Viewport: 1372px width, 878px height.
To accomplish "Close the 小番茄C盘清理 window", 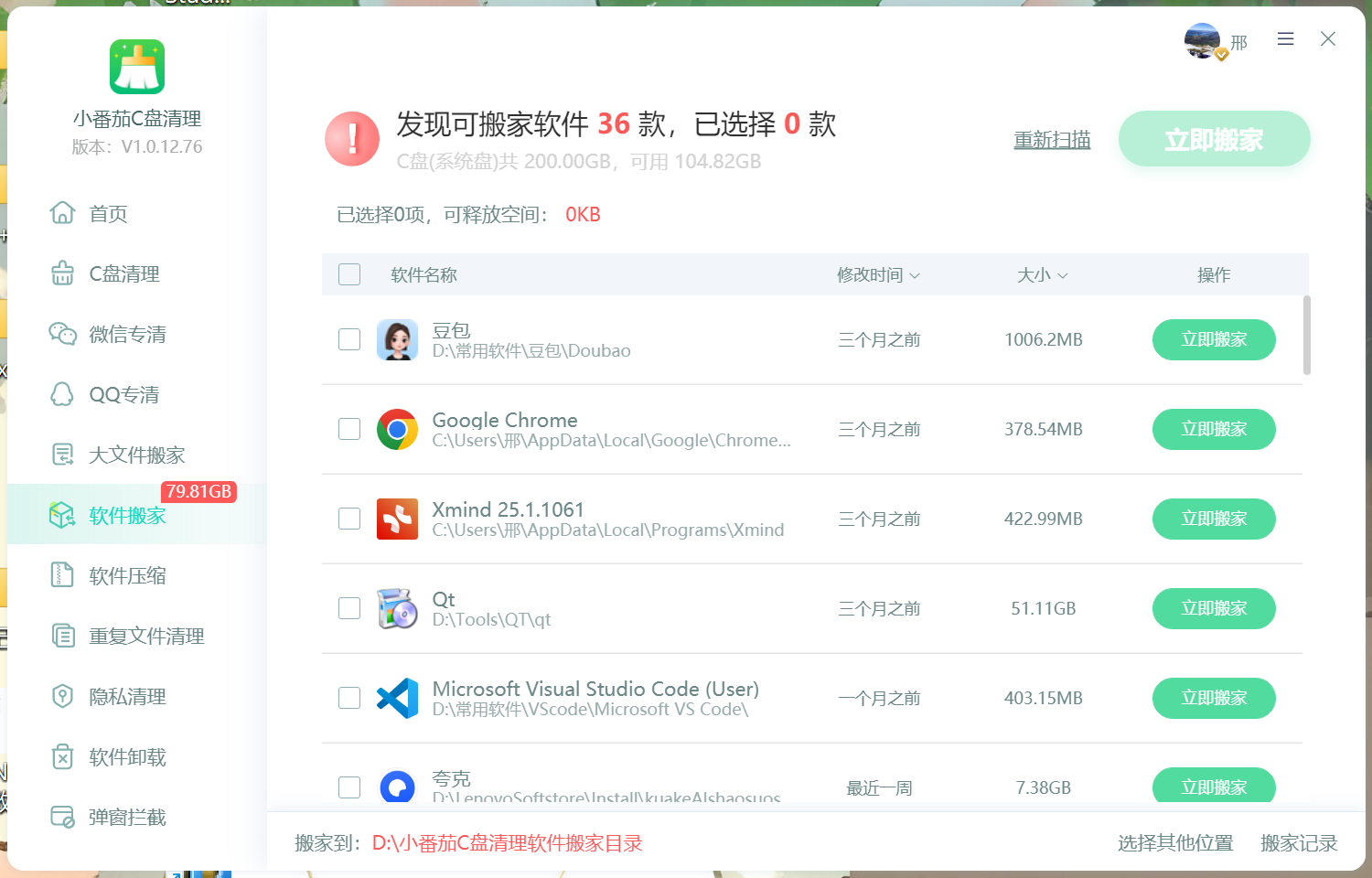I will [1328, 38].
